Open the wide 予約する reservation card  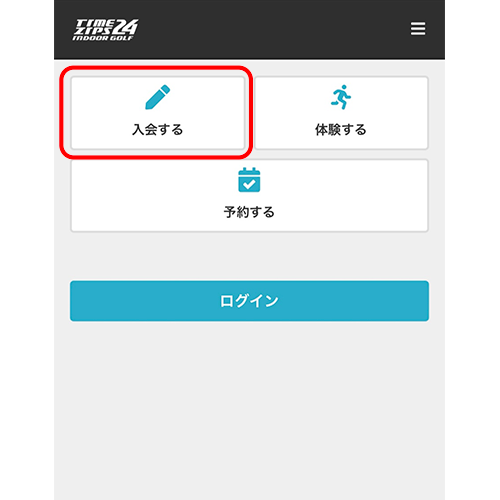249,196
